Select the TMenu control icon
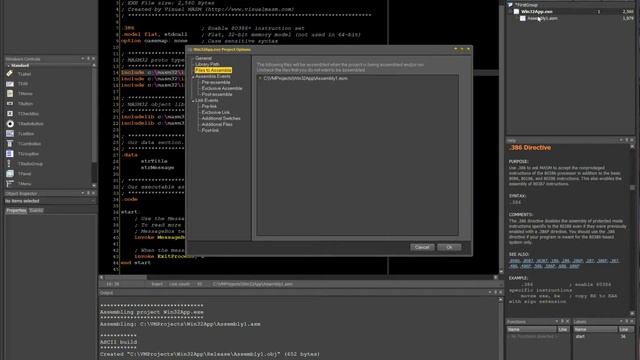The width and height of the screenshot is (640, 360). 10,183
